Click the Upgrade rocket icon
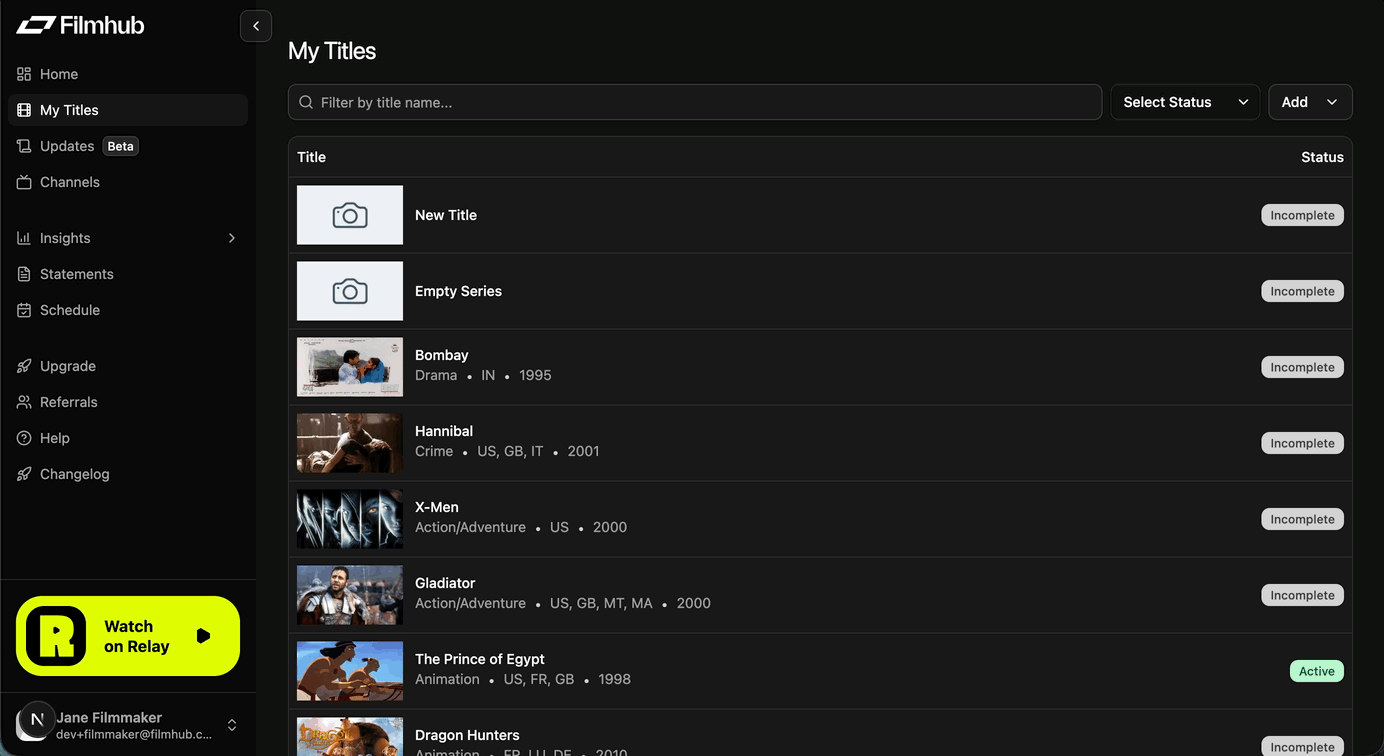 click(x=23, y=366)
